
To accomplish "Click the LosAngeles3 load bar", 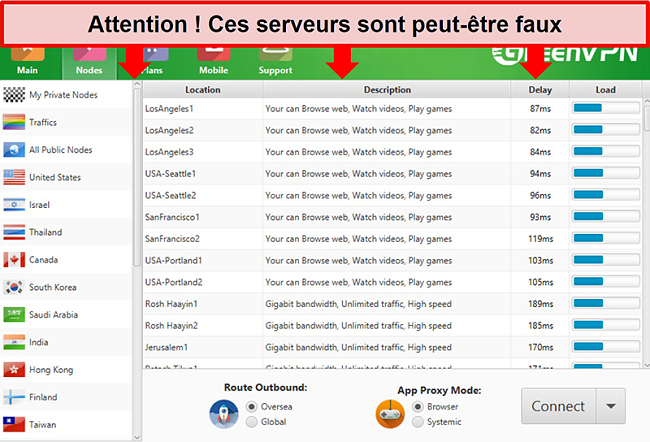I will [605, 151].
